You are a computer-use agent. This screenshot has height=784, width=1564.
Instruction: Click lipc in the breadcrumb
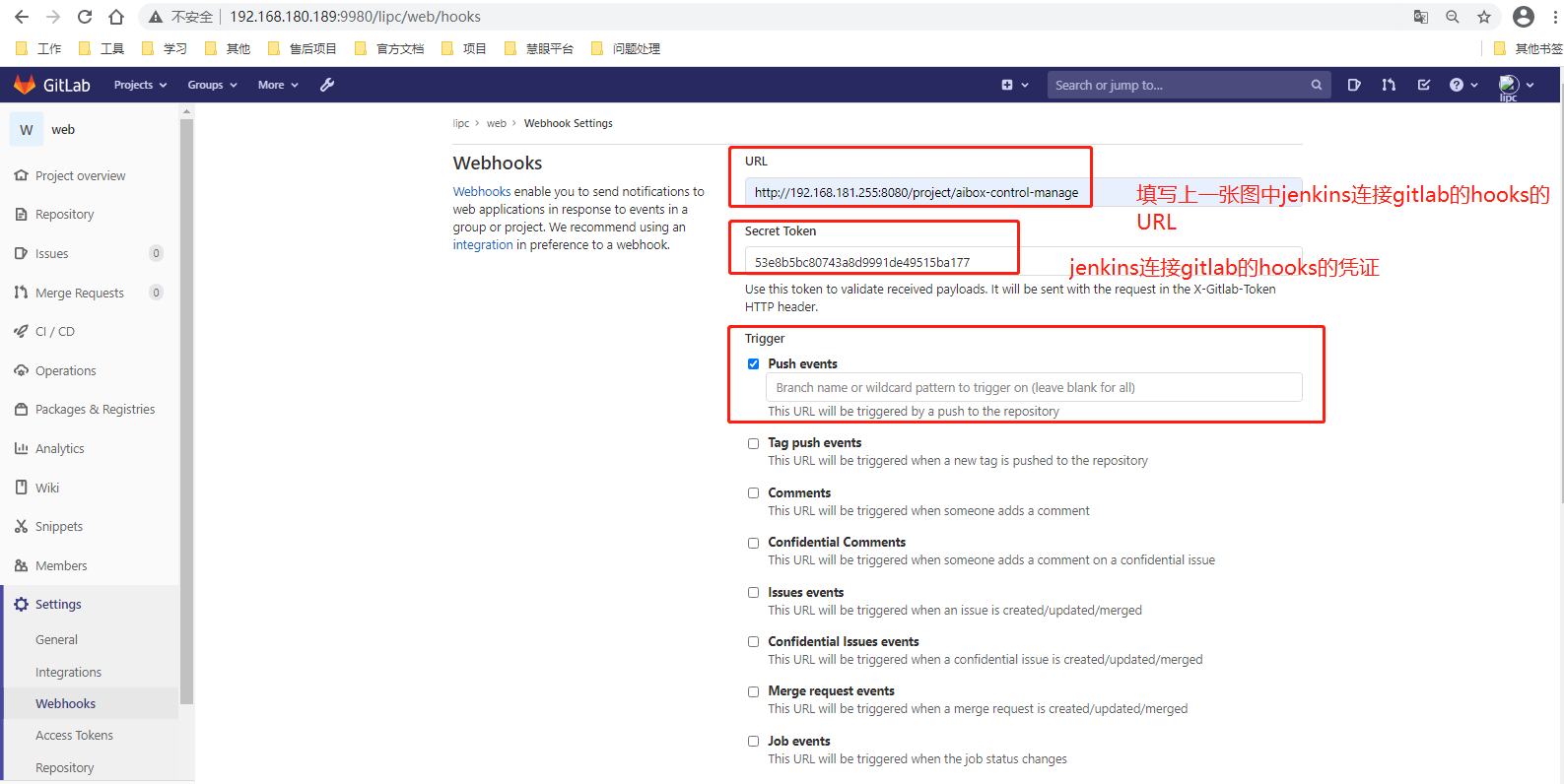coord(461,123)
